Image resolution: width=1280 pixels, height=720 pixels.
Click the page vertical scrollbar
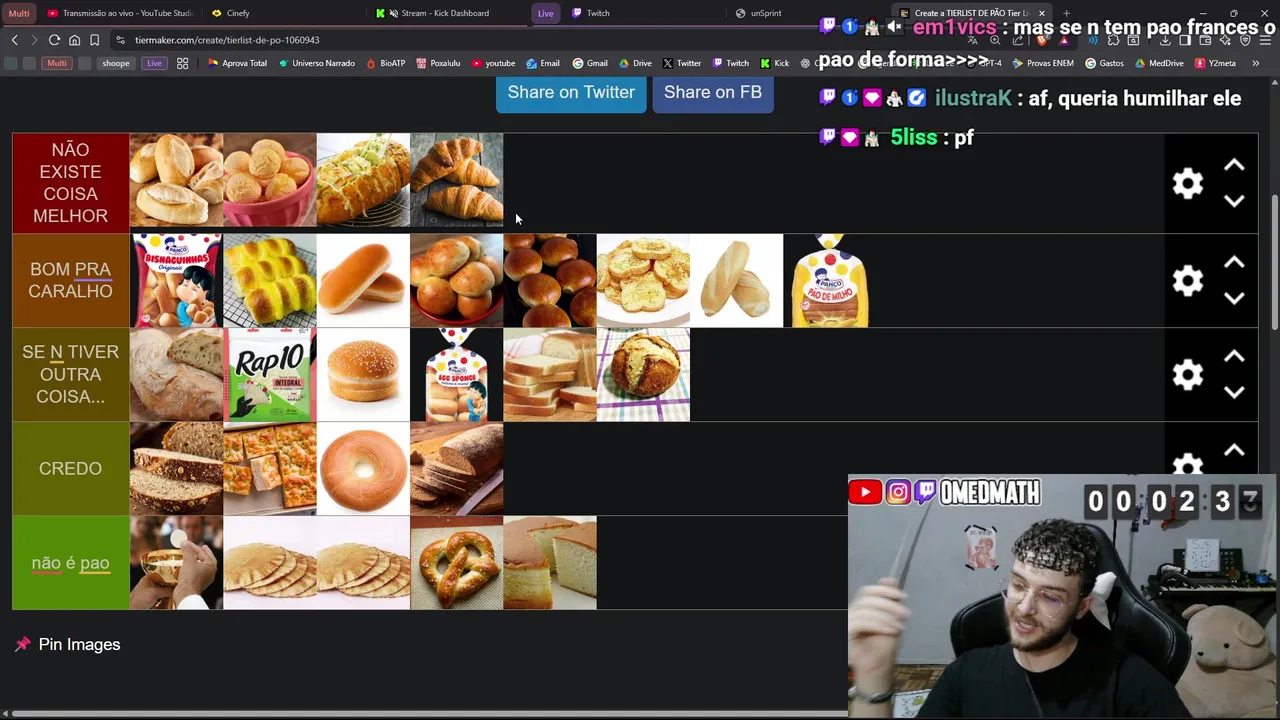1274,262
